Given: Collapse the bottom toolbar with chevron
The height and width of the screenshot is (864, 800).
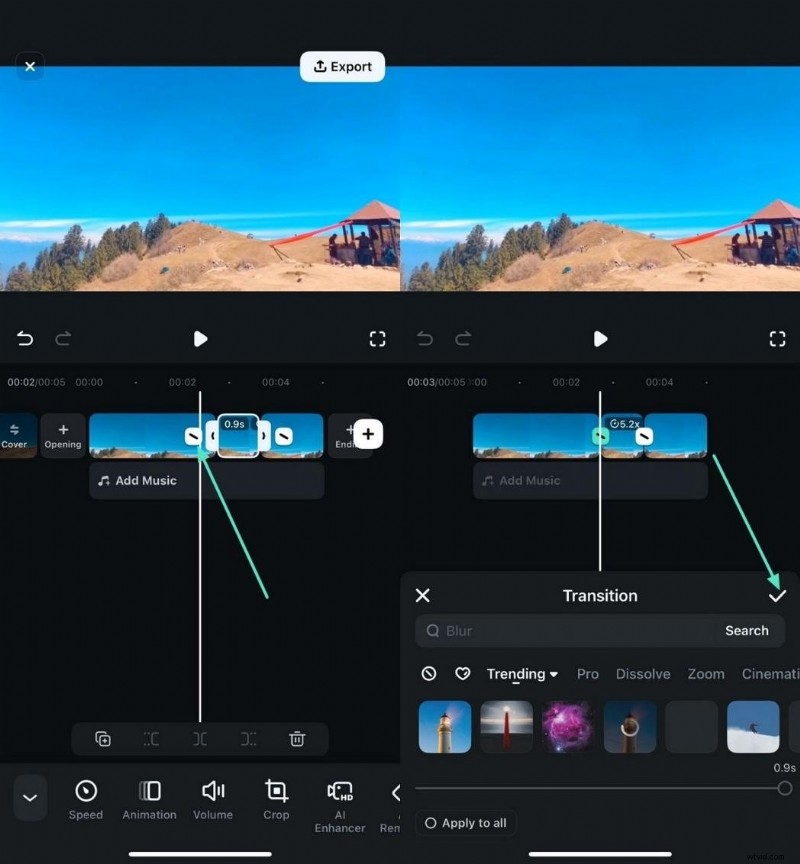Looking at the screenshot, I should 29,798.
